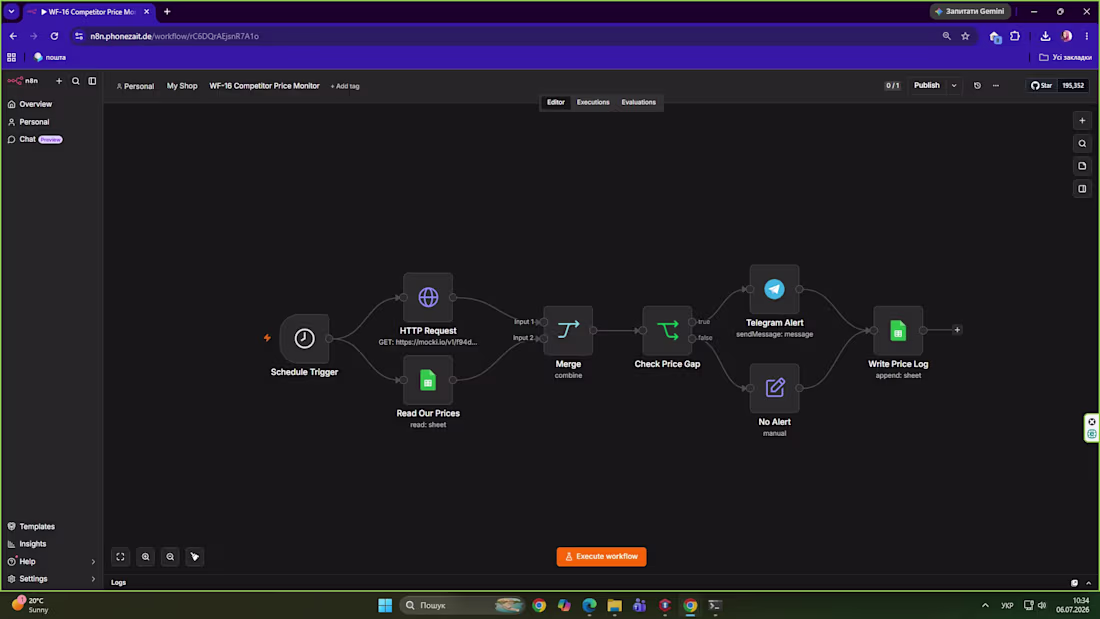Zoom in on the canvas
Image resolution: width=1100 pixels, height=619 pixels.
[x=145, y=557]
